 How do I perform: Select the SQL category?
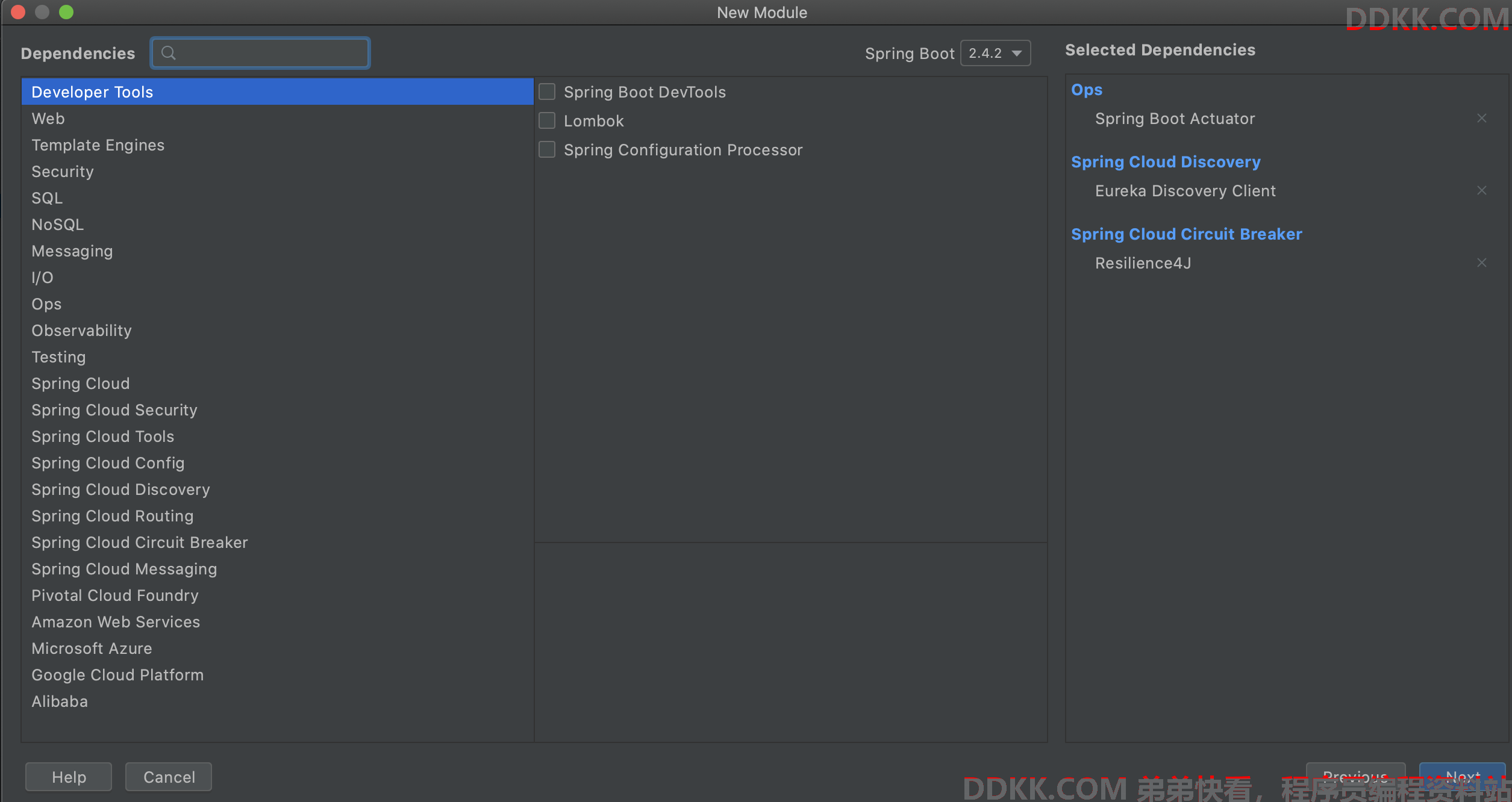(x=278, y=197)
